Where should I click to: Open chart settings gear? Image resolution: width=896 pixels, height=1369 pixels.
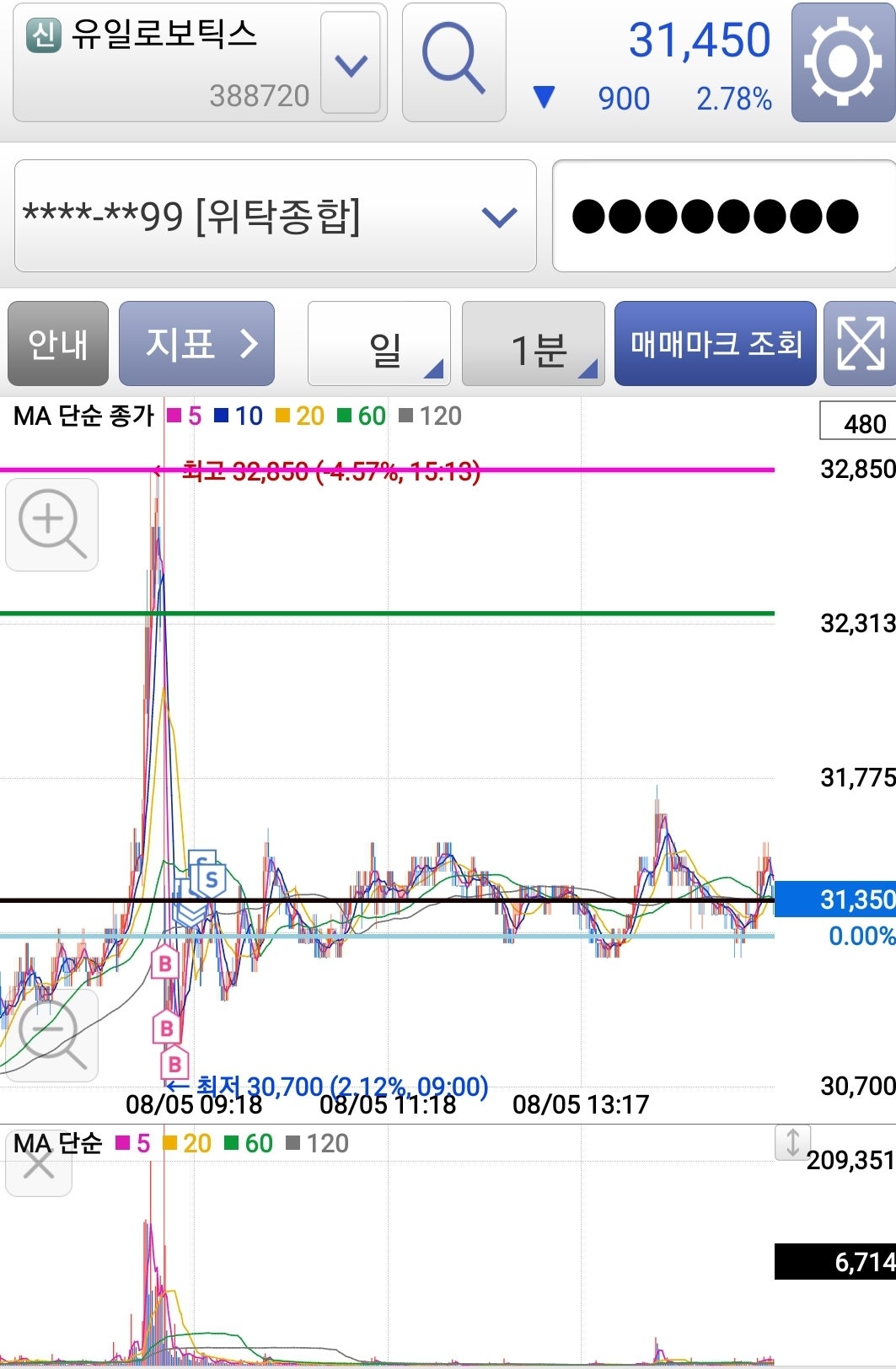coord(842,62)
